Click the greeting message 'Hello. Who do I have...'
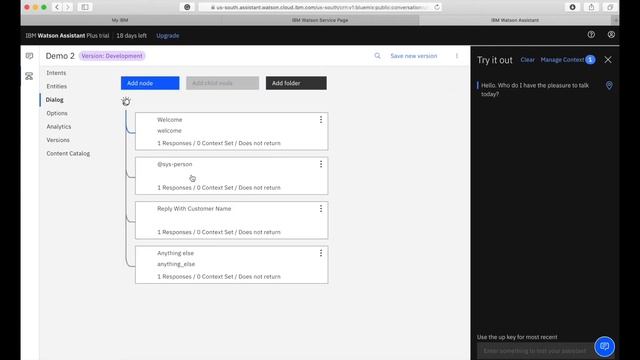This screenshot has height=360, width=640. tap(535, 90)
